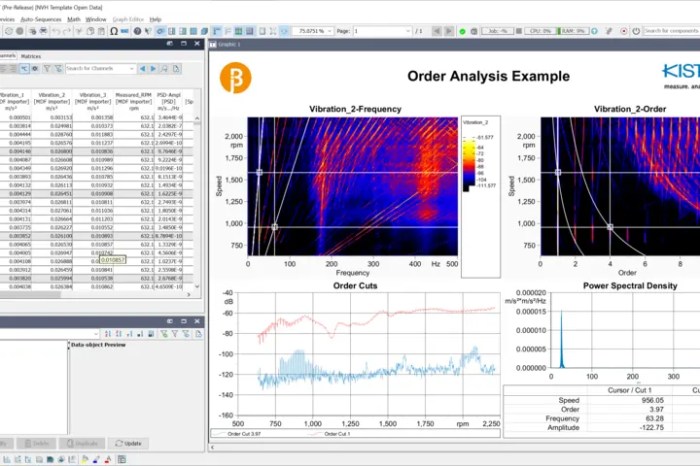Toggle the highlighted tree view icon in channels toolbar

click(24, 68)
